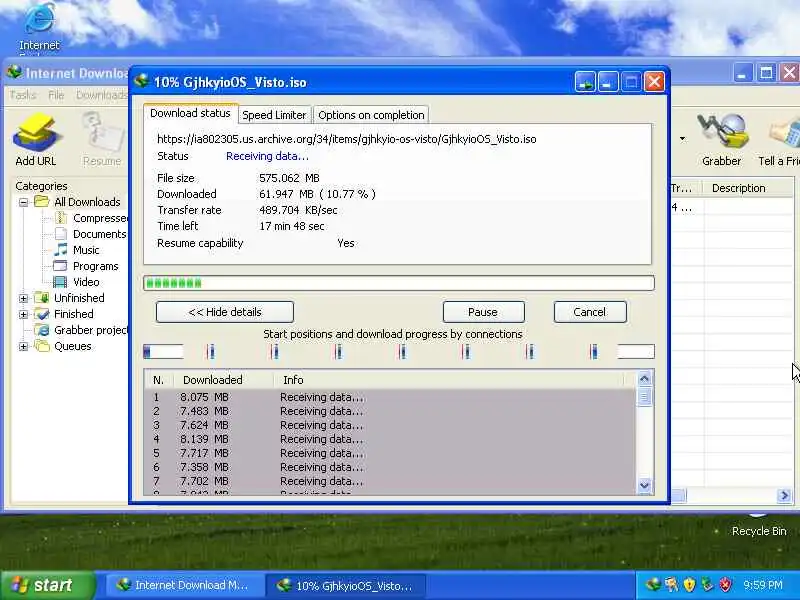Expand the Finished tree node
Viewport: 800px width, 600px height.
click(x=23, y=314)
